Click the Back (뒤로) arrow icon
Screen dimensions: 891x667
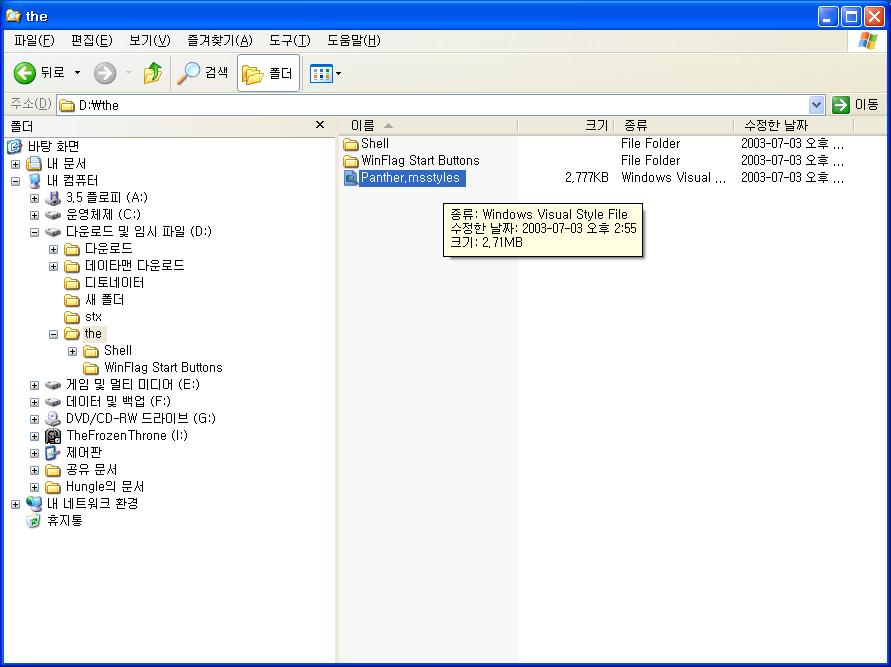[x=25, y=73]
